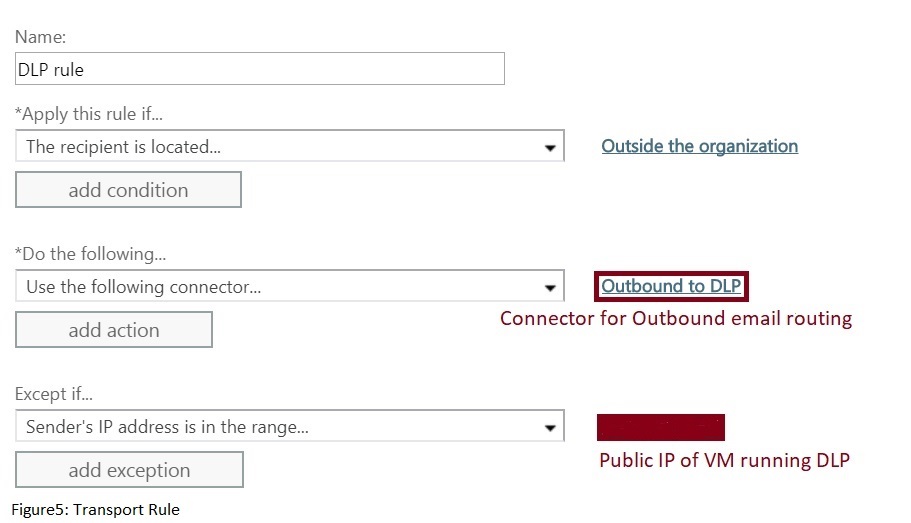The height and width of the screenshot is (523, 911).
Task: Click the 'Connector for Outbound email routing' annotation
Action: click(676, 319)
